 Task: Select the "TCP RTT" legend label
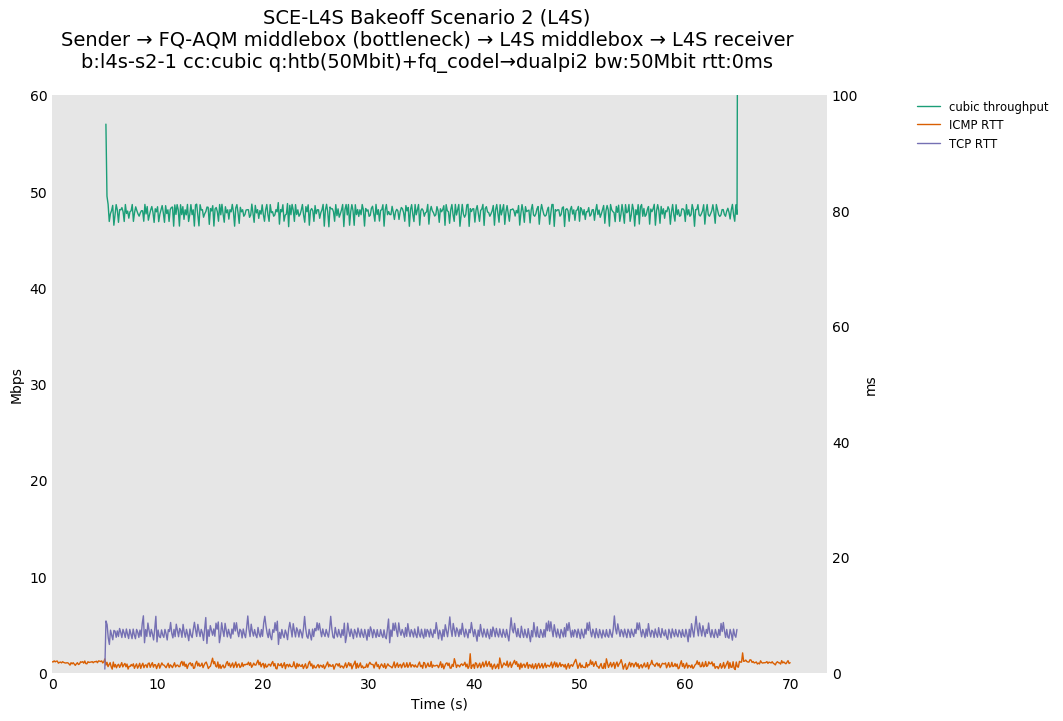pos(972,144)
